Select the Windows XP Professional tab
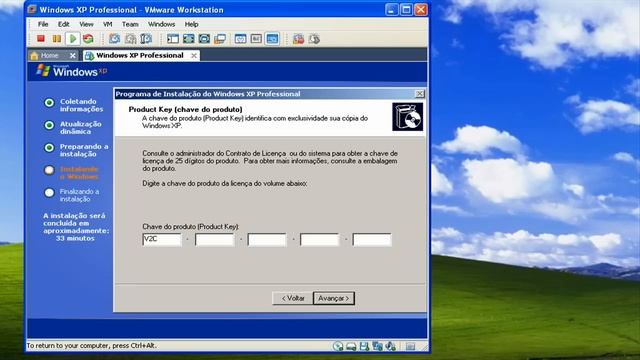640x360 pixels. coord(140,56)
